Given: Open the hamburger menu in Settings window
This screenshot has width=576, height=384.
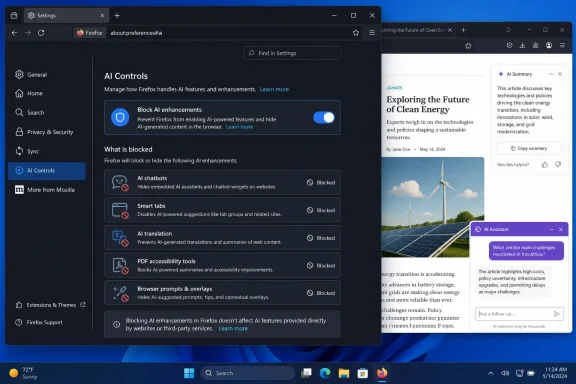Looking at the screenshot, I should (x=372, y=33).
